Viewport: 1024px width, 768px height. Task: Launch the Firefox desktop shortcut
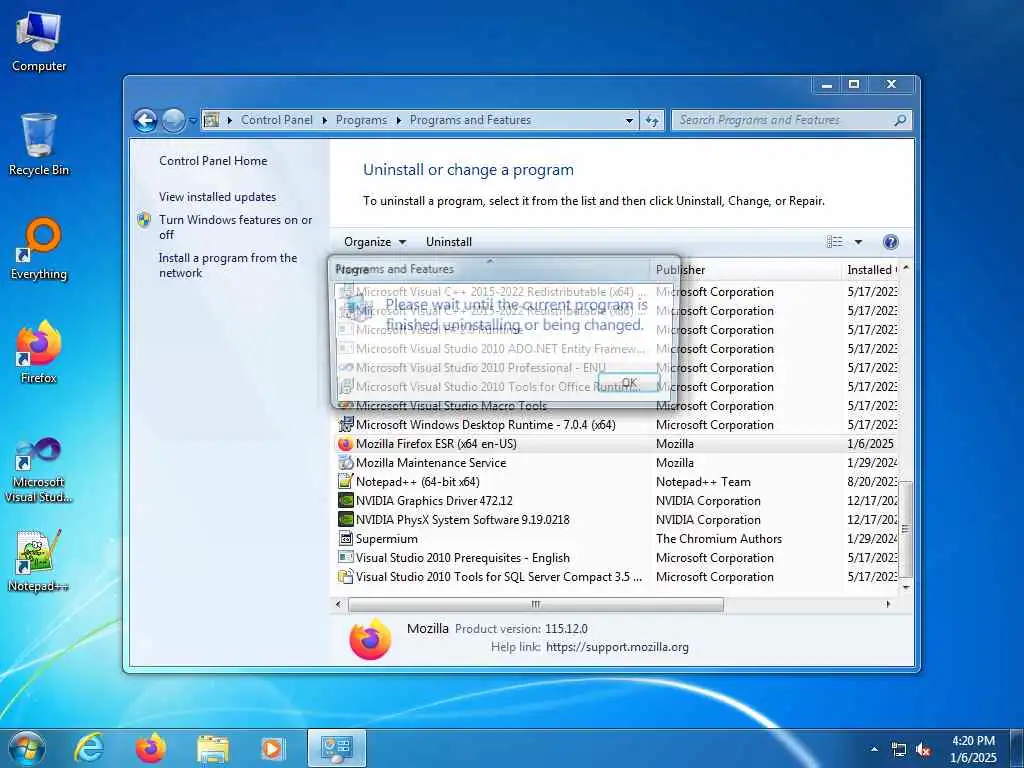pos(39,351)
